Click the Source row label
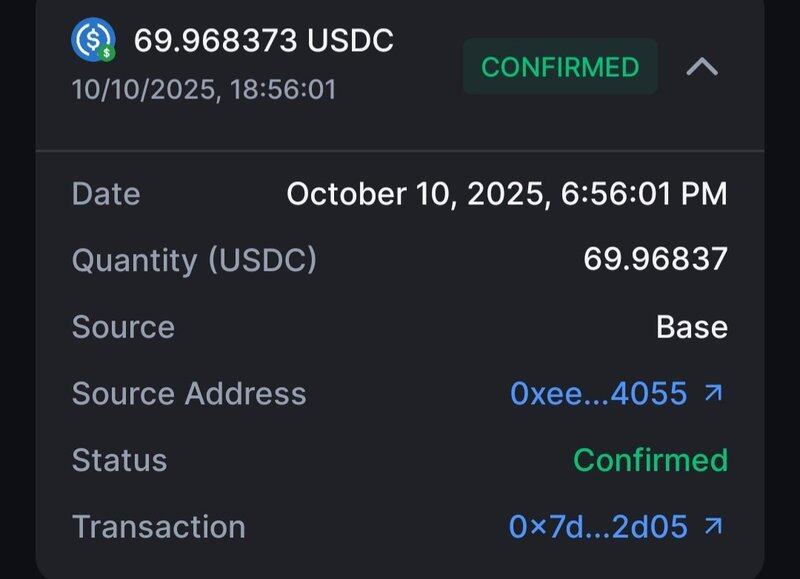 click(123, 327)
